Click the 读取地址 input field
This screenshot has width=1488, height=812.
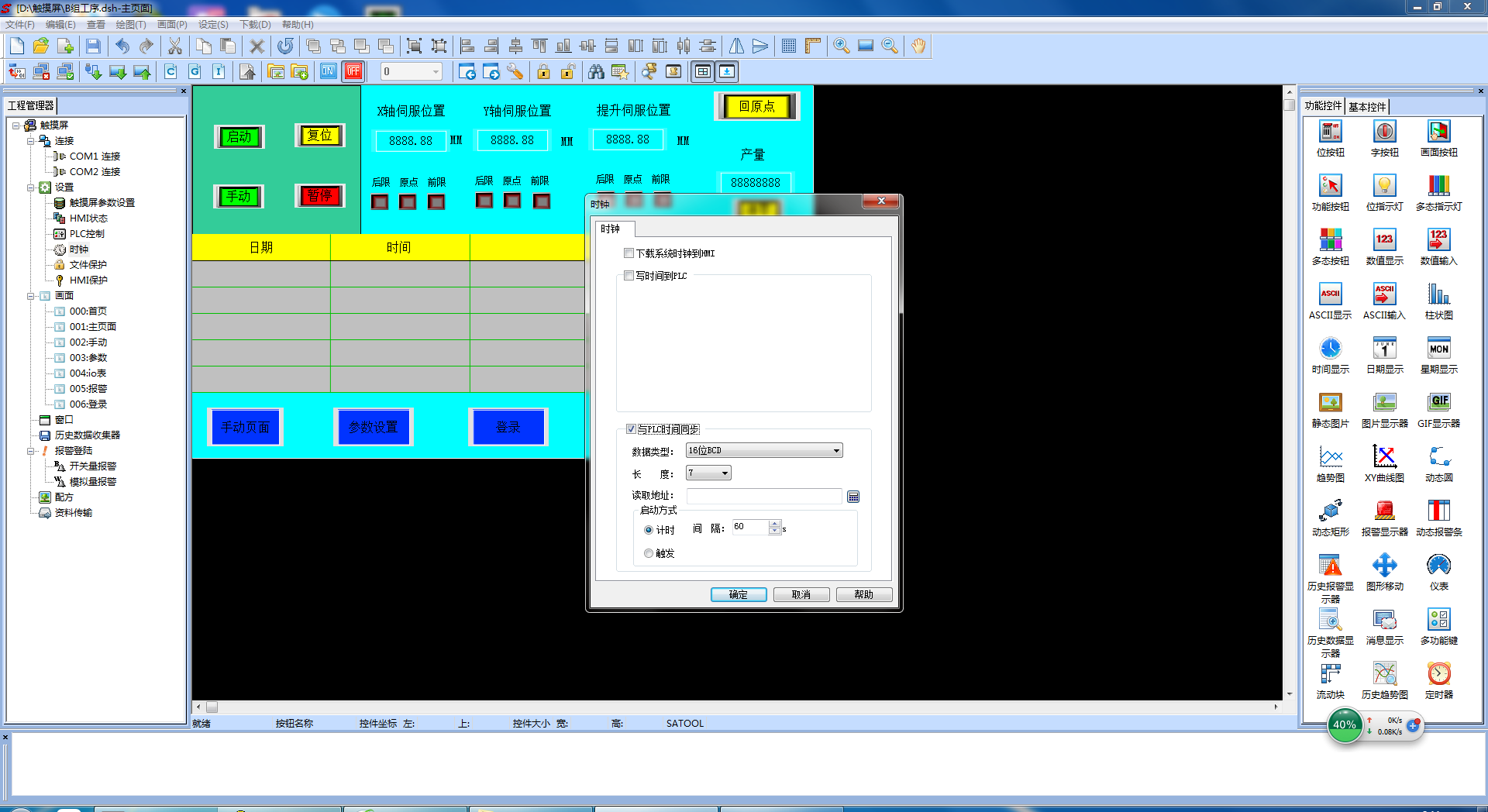pyautogui.click(x=763, y=497)
